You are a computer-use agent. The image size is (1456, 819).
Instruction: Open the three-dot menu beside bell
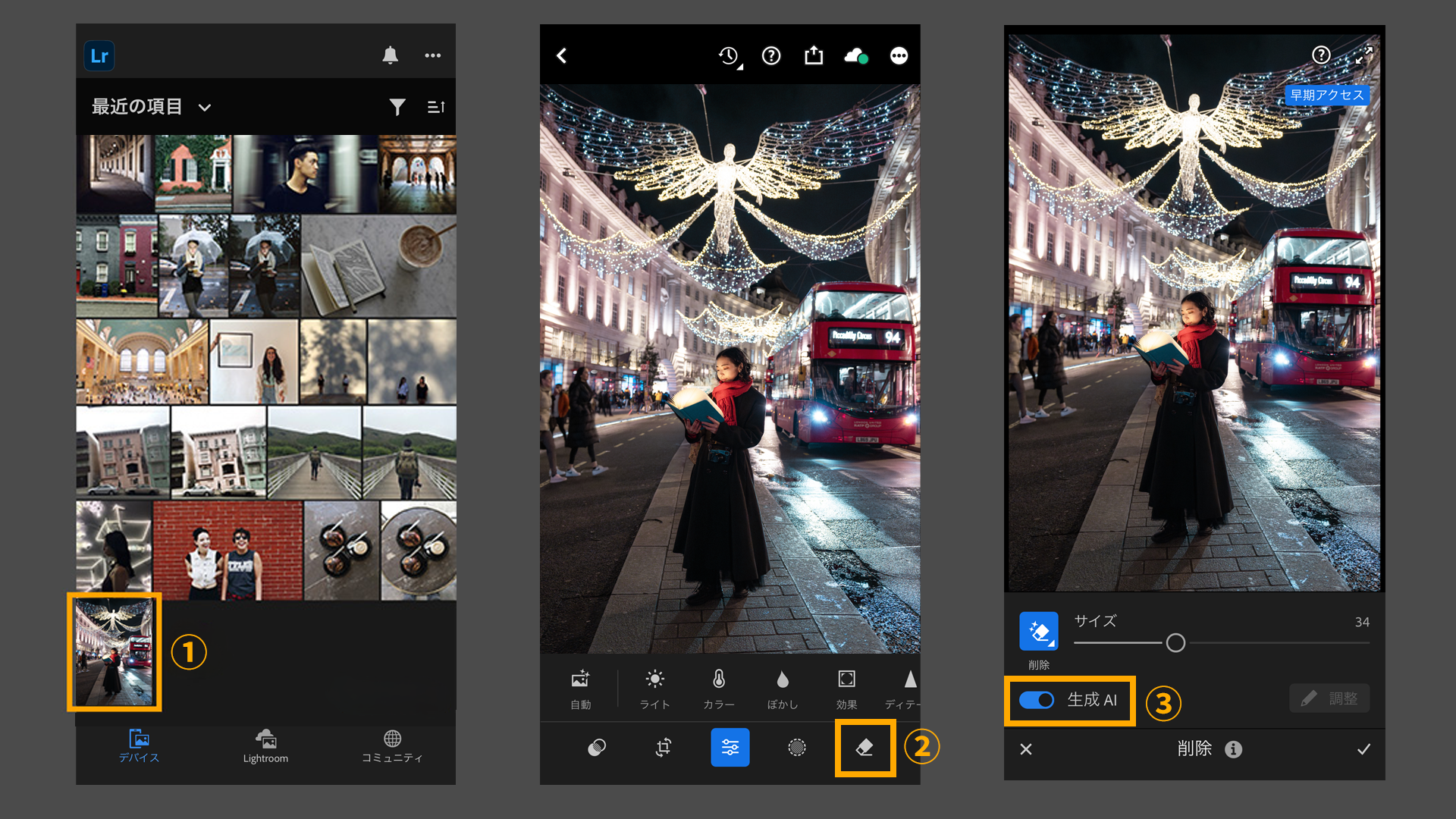433,55
